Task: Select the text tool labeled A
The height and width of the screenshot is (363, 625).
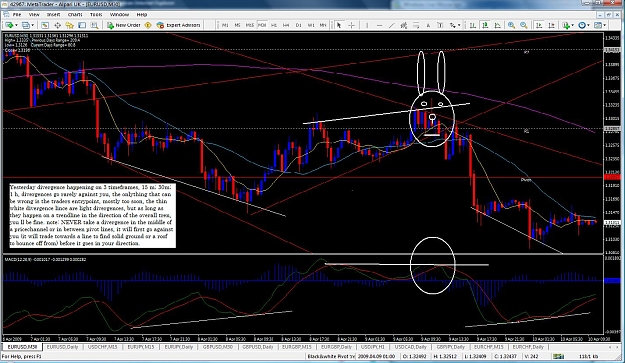Action: (x=428, y=25)
